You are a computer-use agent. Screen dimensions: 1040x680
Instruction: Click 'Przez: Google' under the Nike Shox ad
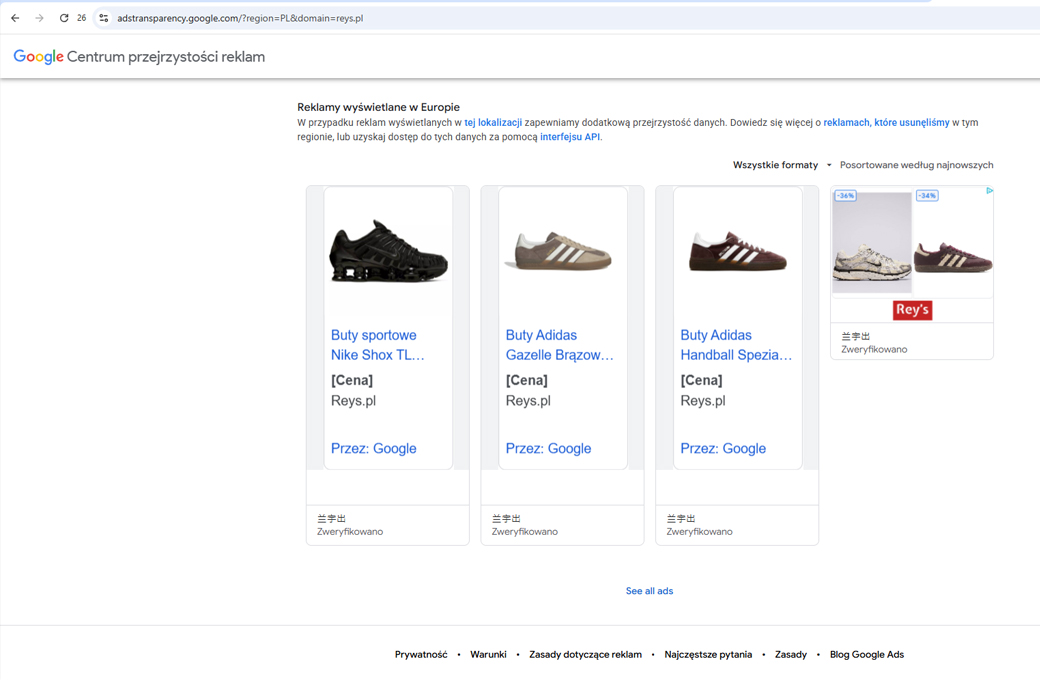pos(373,448)
